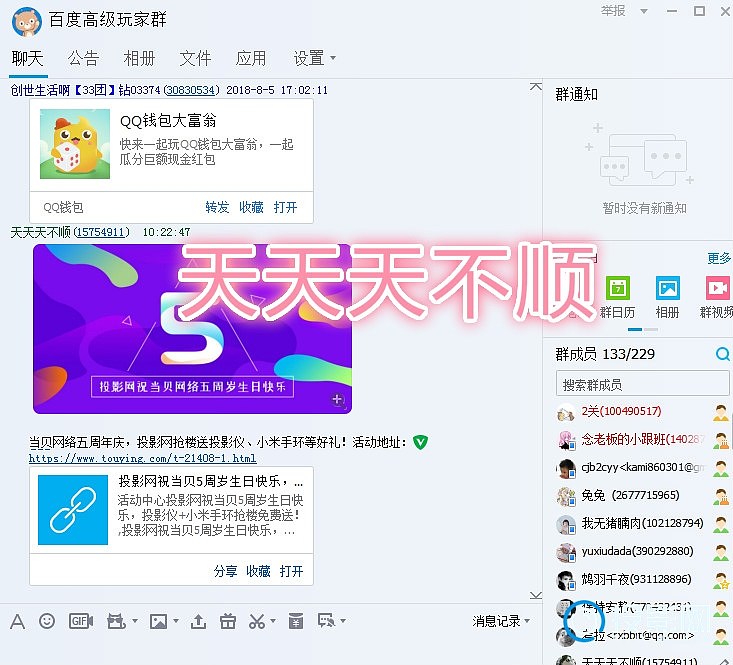
Task: Click role icon beside 我无猪腩肉
Action: tap(721, 524)
